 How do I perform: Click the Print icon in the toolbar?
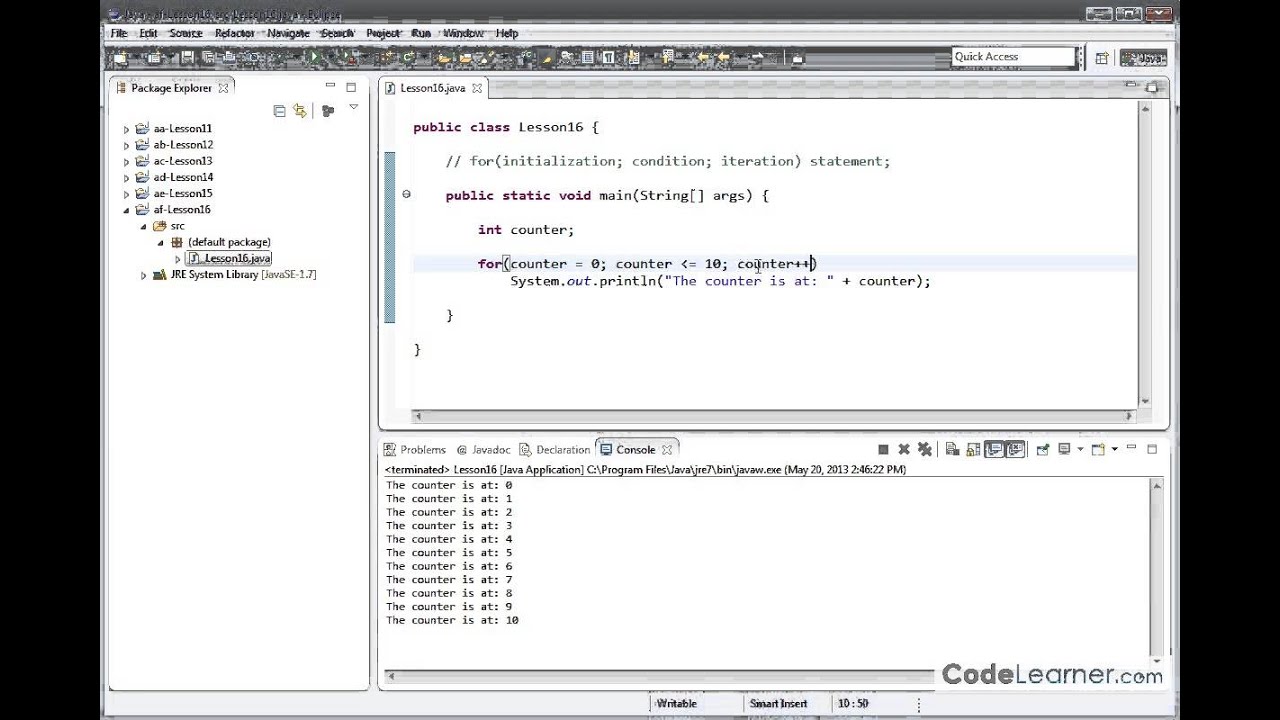[229, 58]
